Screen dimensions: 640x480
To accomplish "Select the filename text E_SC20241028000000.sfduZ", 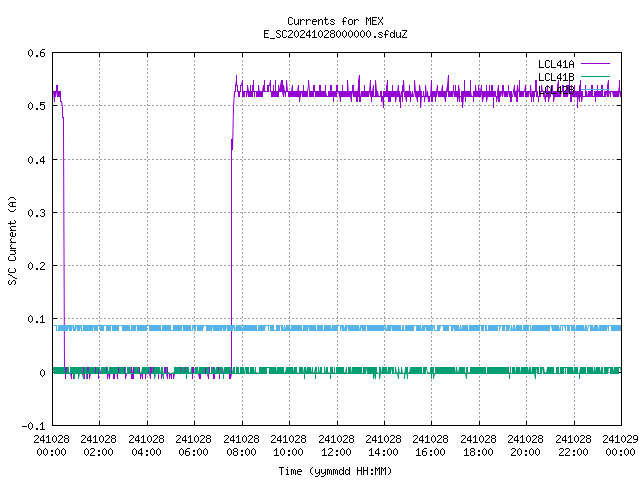I will (x=335, y=34).
